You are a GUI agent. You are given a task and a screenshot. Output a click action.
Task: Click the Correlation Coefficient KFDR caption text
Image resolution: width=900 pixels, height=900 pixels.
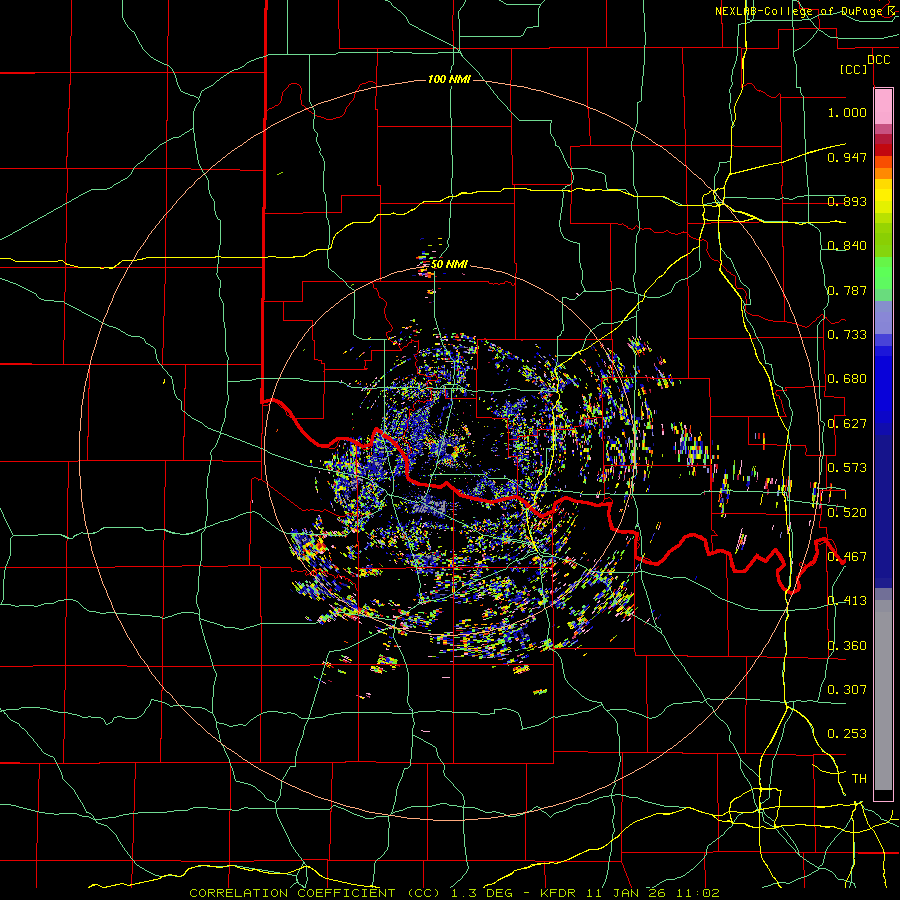coord(454,893)
